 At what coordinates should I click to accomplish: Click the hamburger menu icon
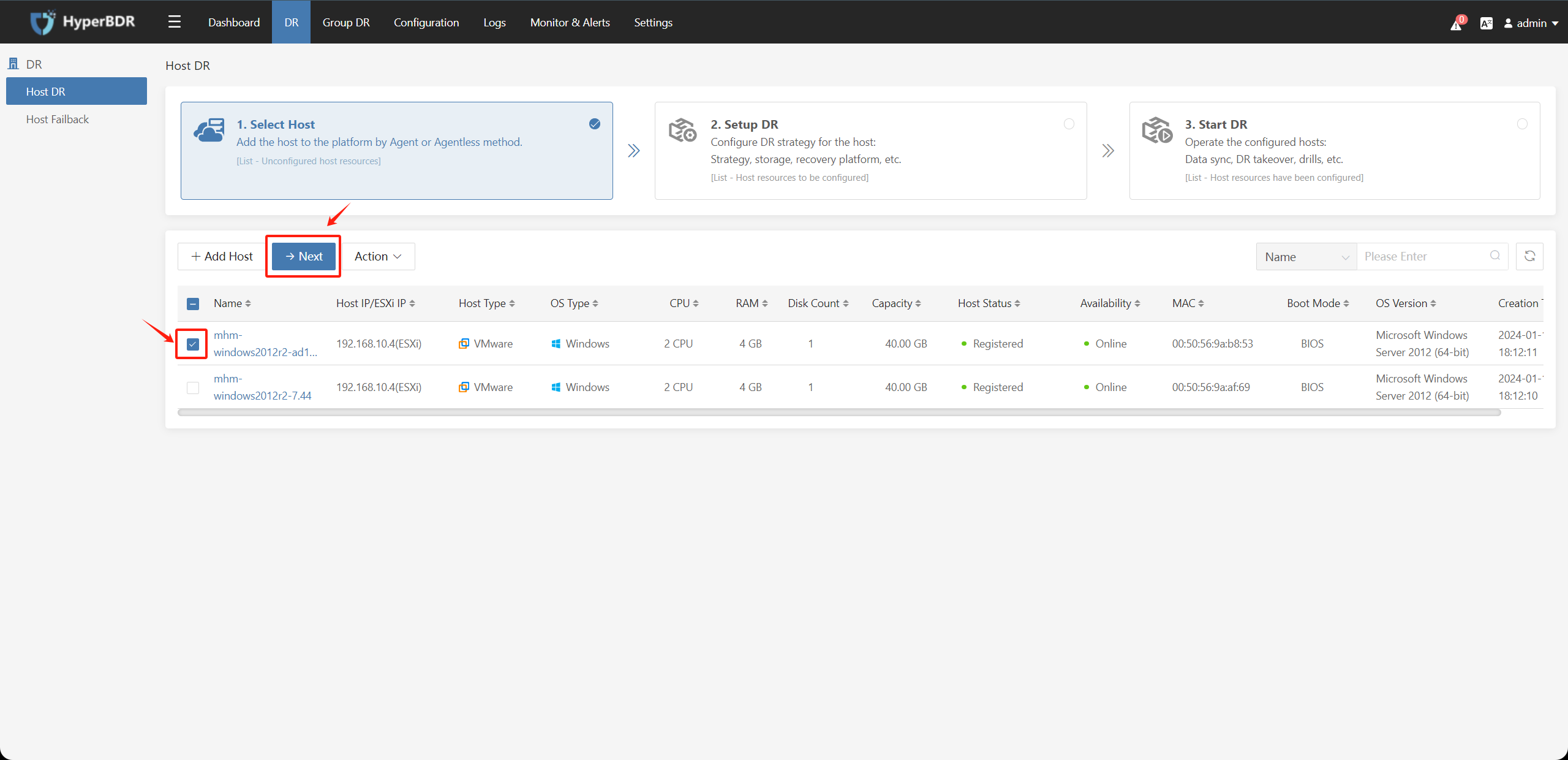[174, 21]
